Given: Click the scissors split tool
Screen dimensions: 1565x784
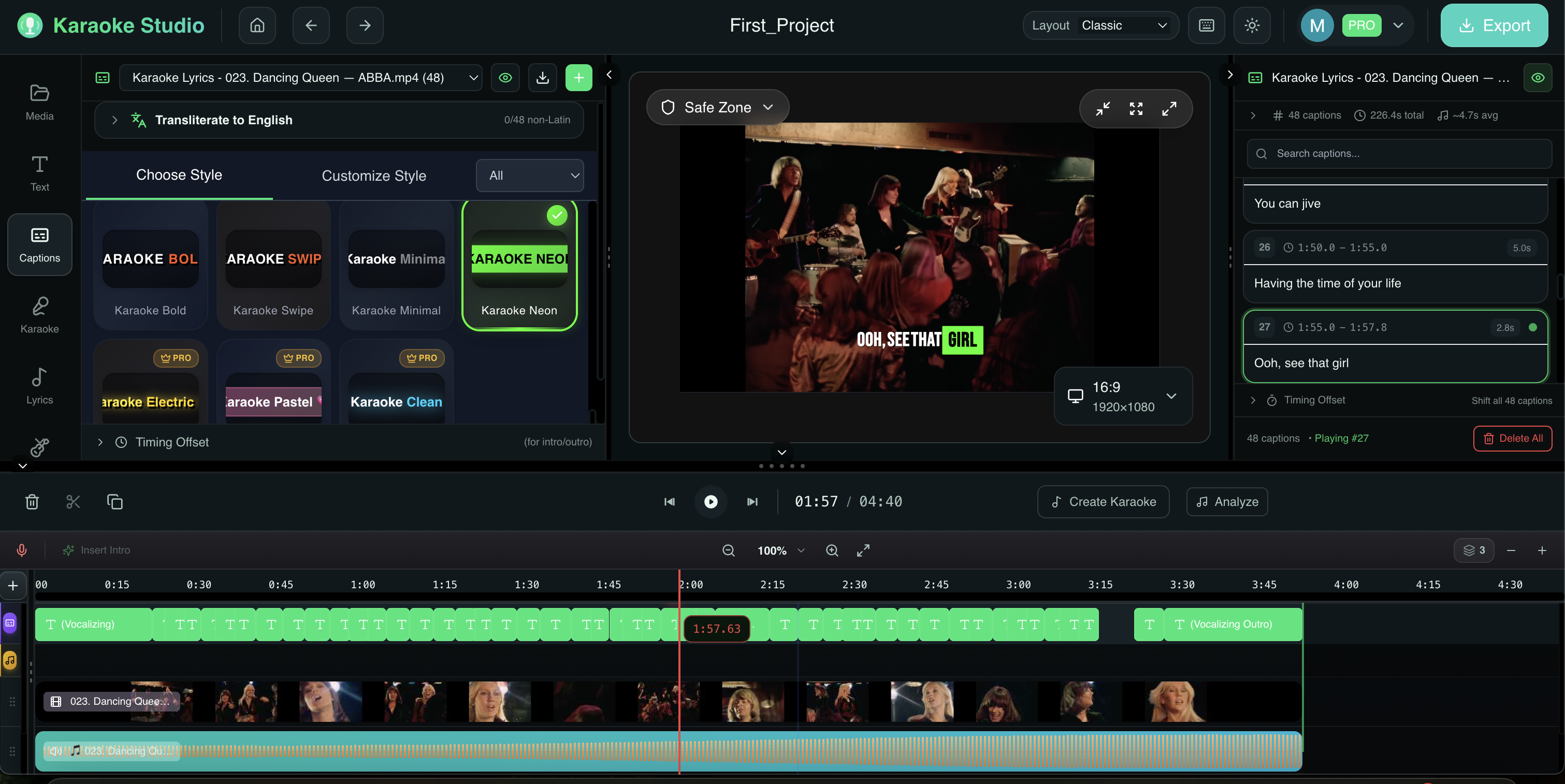Looking at the screenshot, I should coord(73,502).
